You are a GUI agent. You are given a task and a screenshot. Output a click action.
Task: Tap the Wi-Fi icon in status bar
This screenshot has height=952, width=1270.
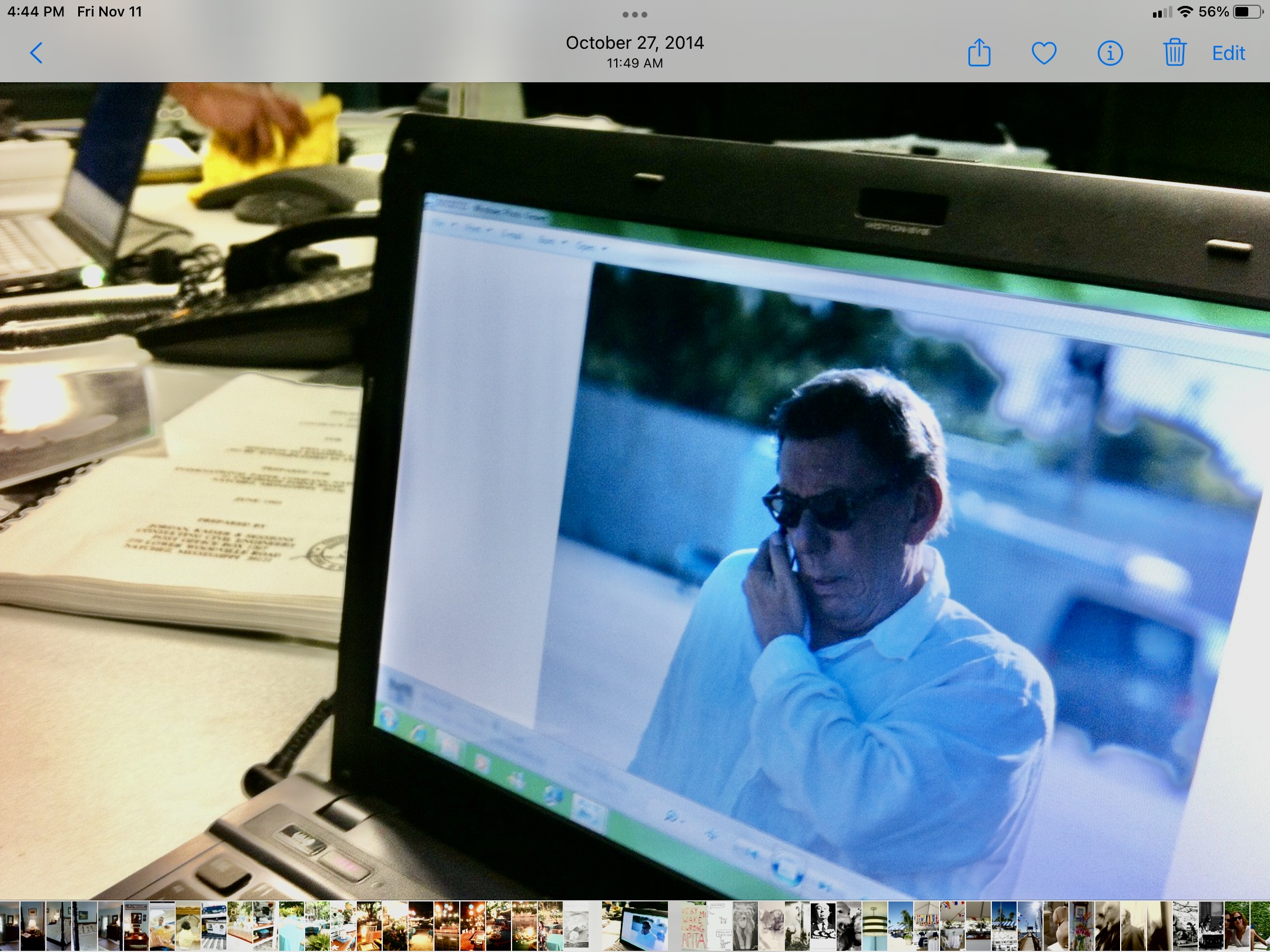[x=1185, y=12]
